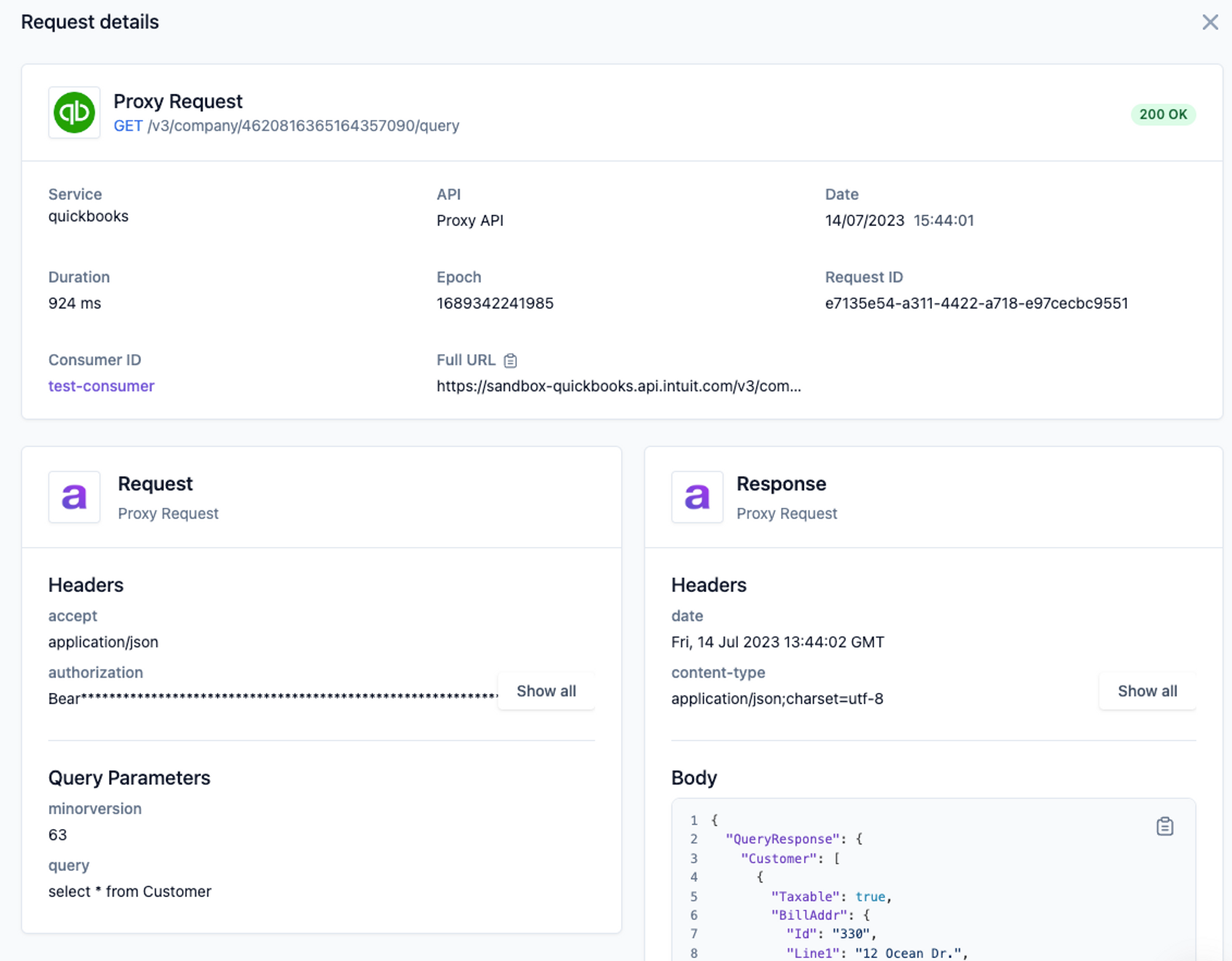The image size is (1232, 961).
Task: Click the QuickBooks logo icon
Action: tap(75, 113)
